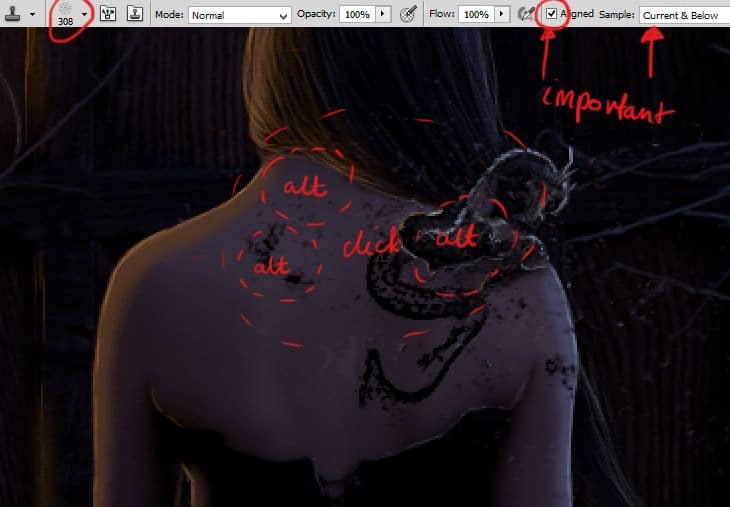Screen dimensions: 730x507
Task: Enable tablet pressure for opacity icon
Action: (408, 15)
